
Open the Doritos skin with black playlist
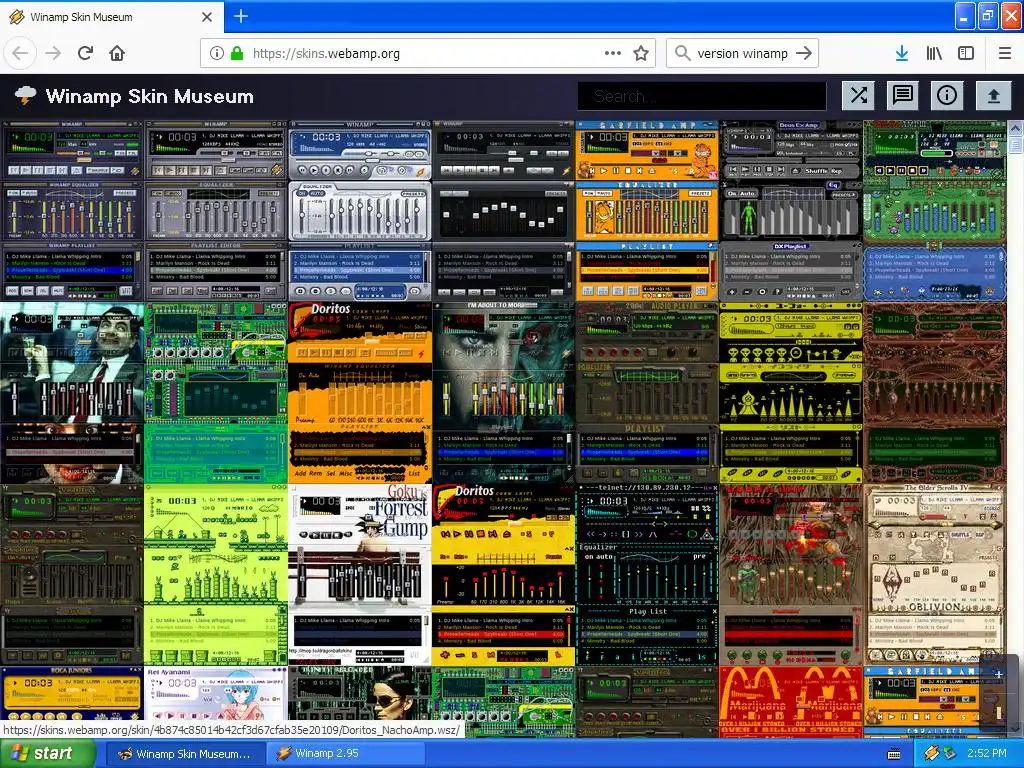coord(503,574)
